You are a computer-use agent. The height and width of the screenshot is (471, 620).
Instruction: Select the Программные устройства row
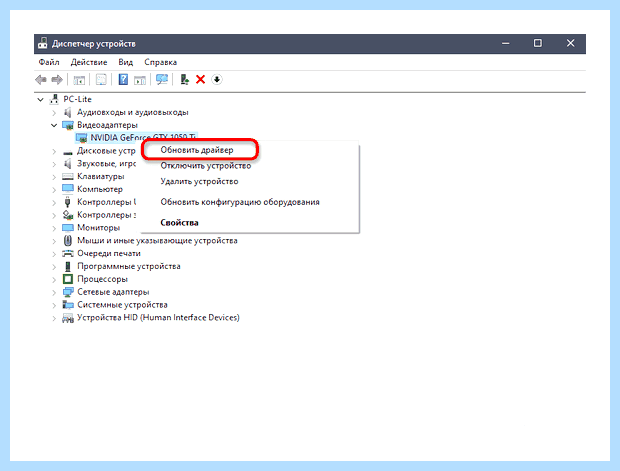(x=129, y=266)
